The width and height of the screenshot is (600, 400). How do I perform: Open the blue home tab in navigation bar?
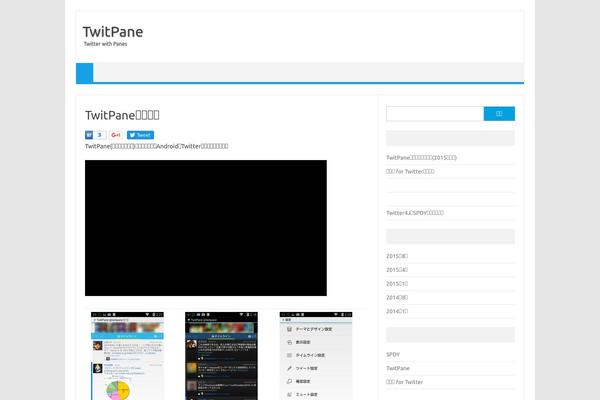coord(85,72)
